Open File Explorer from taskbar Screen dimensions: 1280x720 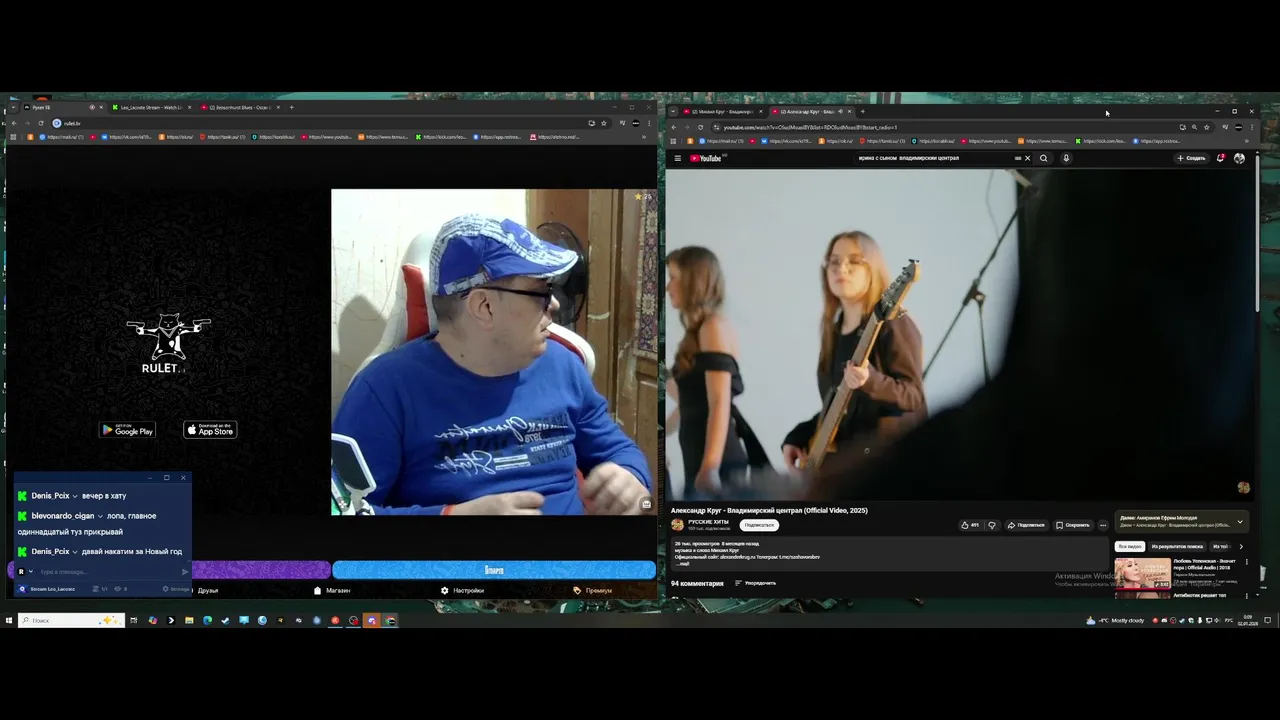click(x=189, y=620)
